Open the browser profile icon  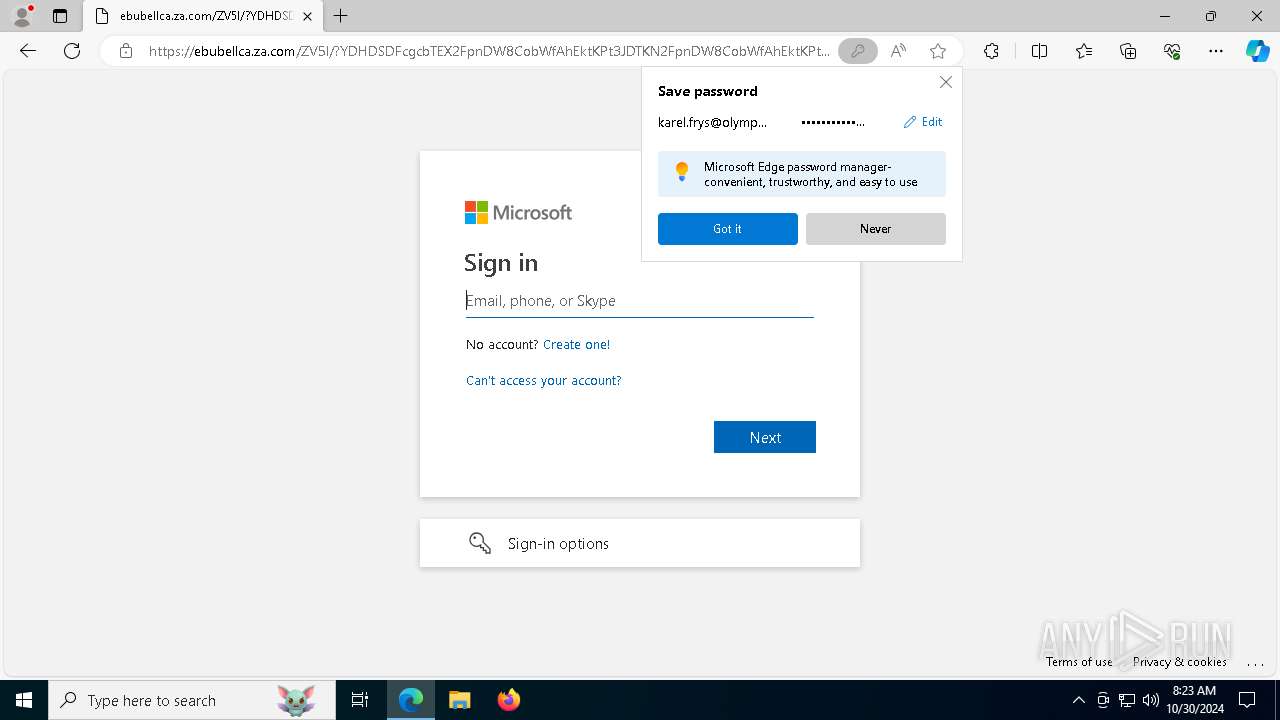pos(21,16)
